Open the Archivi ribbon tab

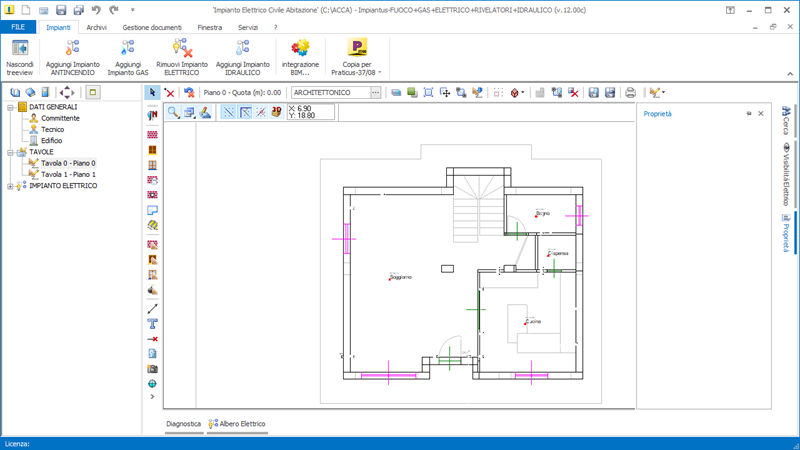[x=96, y=28]
